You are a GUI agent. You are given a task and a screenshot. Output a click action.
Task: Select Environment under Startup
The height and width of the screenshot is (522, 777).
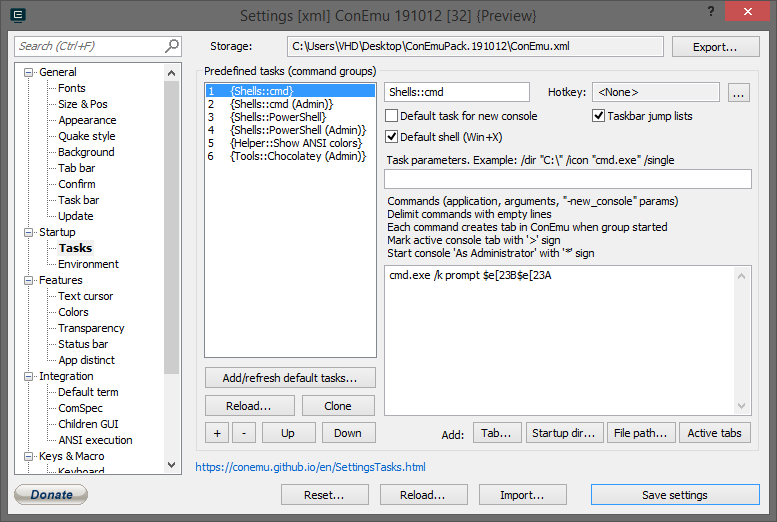89,264
